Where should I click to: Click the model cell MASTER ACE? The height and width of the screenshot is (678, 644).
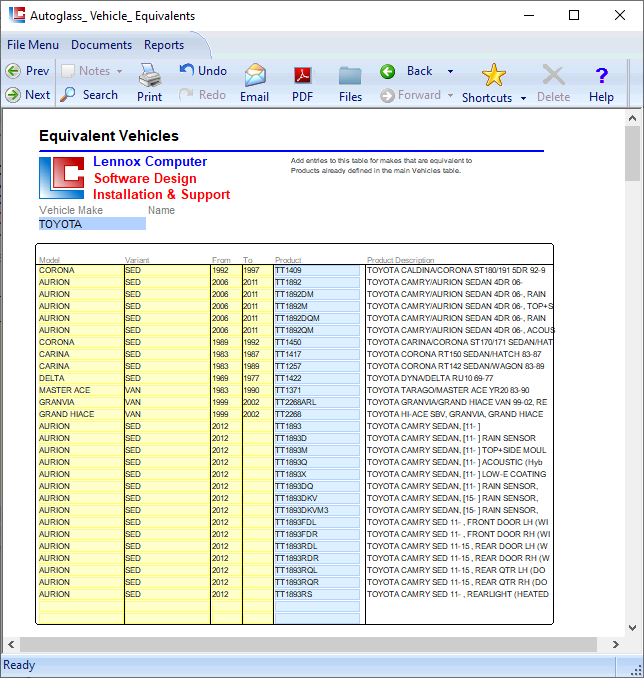(x=81, y=390)
